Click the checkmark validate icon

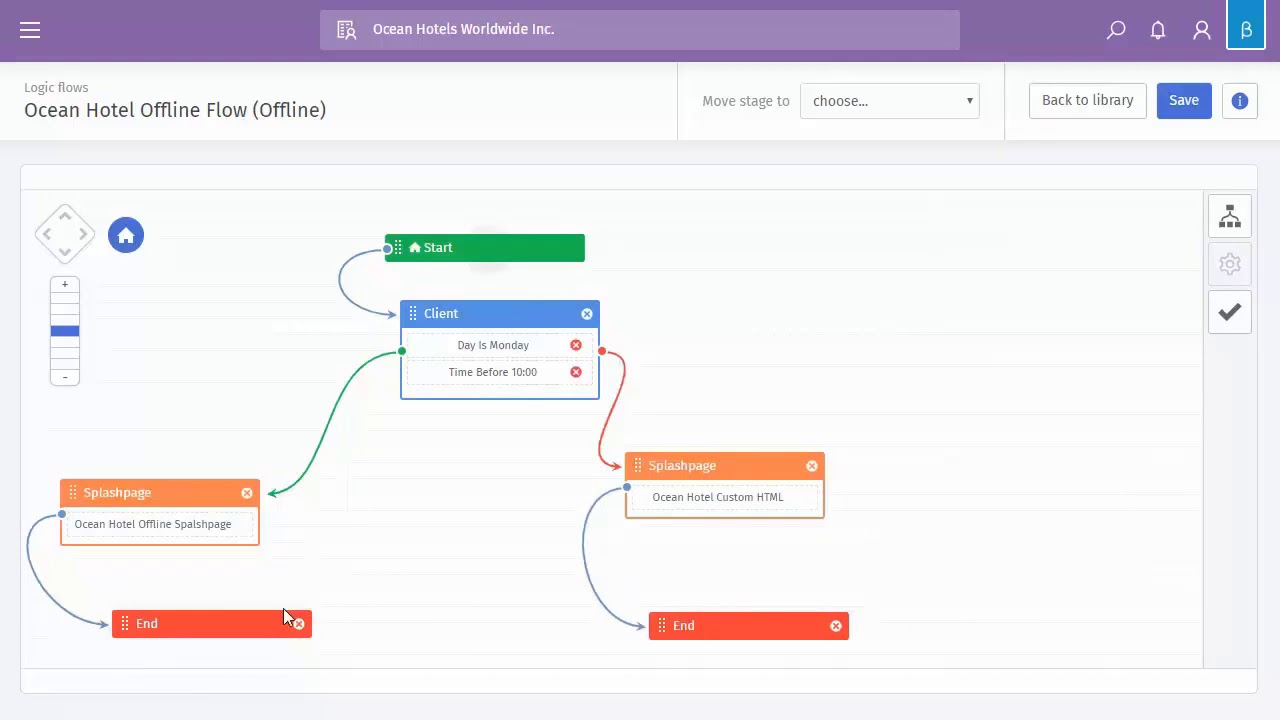[1230, 312]
